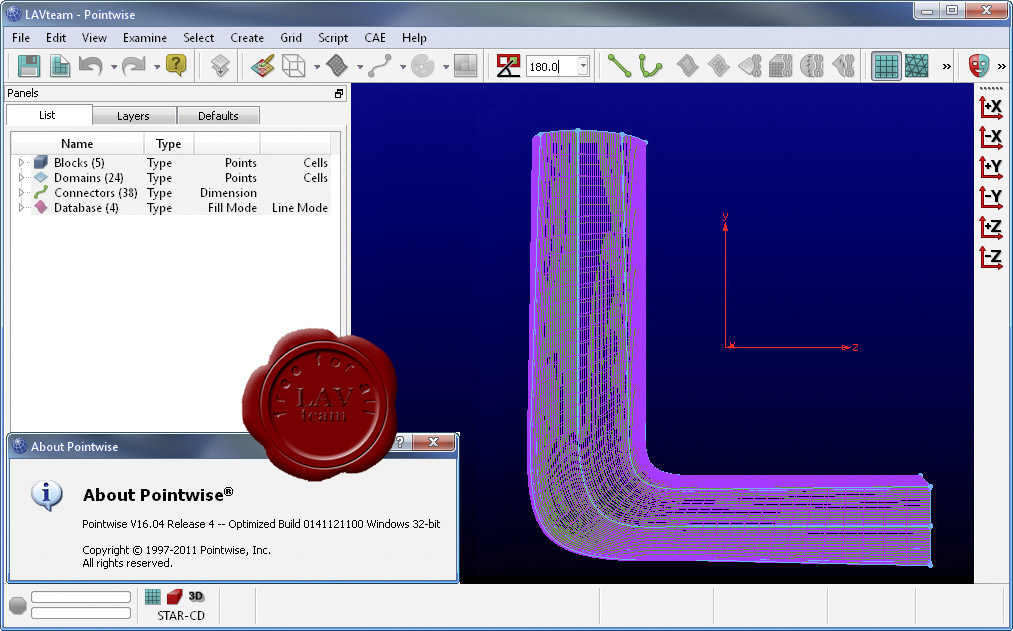
Task: Click the help button in About Pointwise dialog
Action: point(401,442)
